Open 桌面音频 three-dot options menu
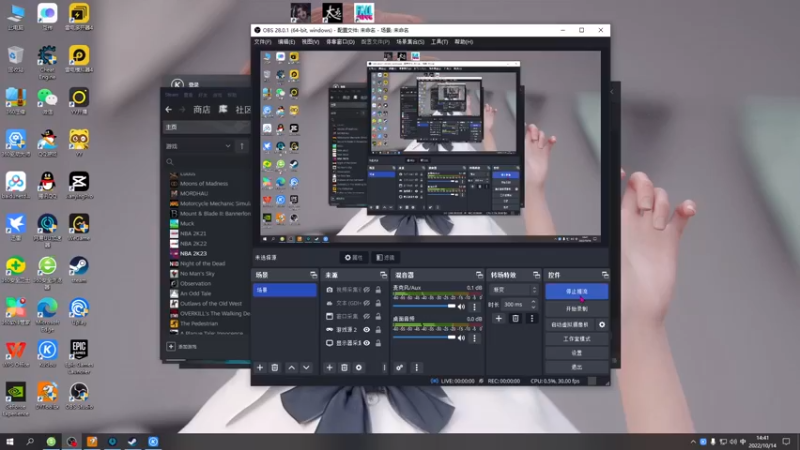 tap(474, 338)
